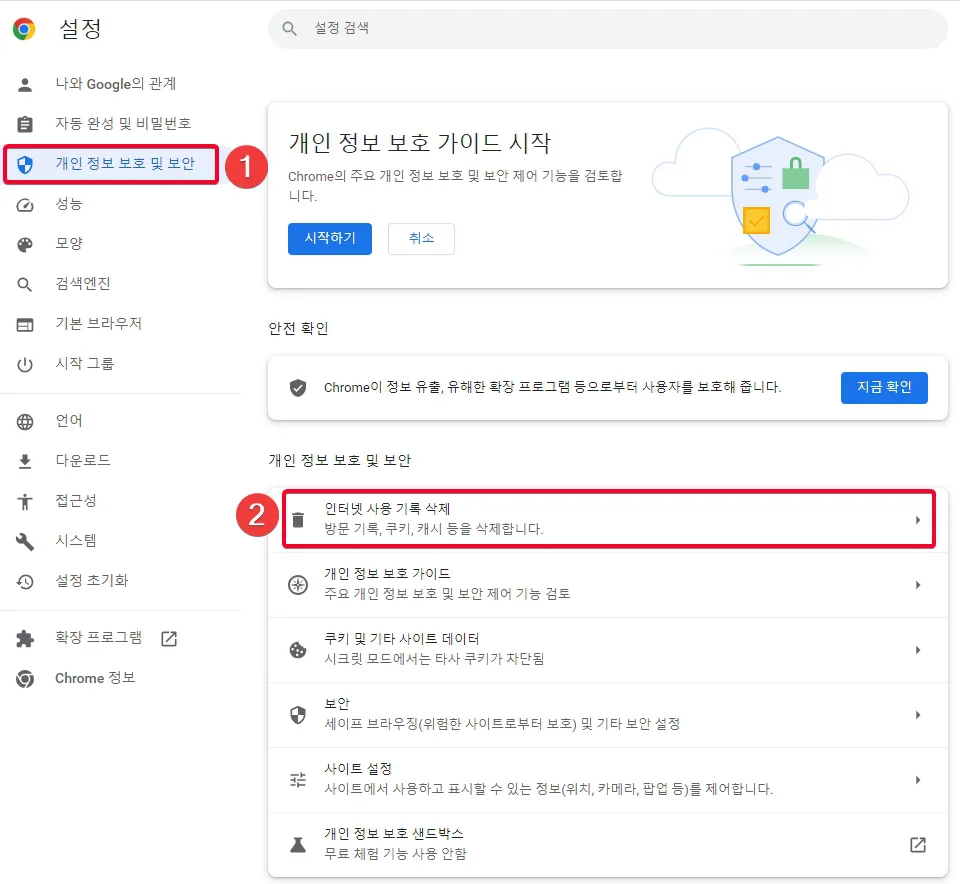960x884 pixels.
Task: Click the 설정 page title
Action: [80, 29]
